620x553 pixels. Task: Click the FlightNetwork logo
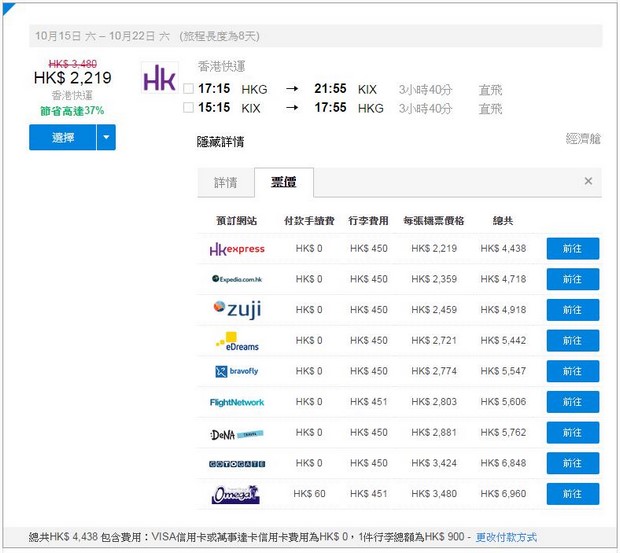(x=237, y=402)
